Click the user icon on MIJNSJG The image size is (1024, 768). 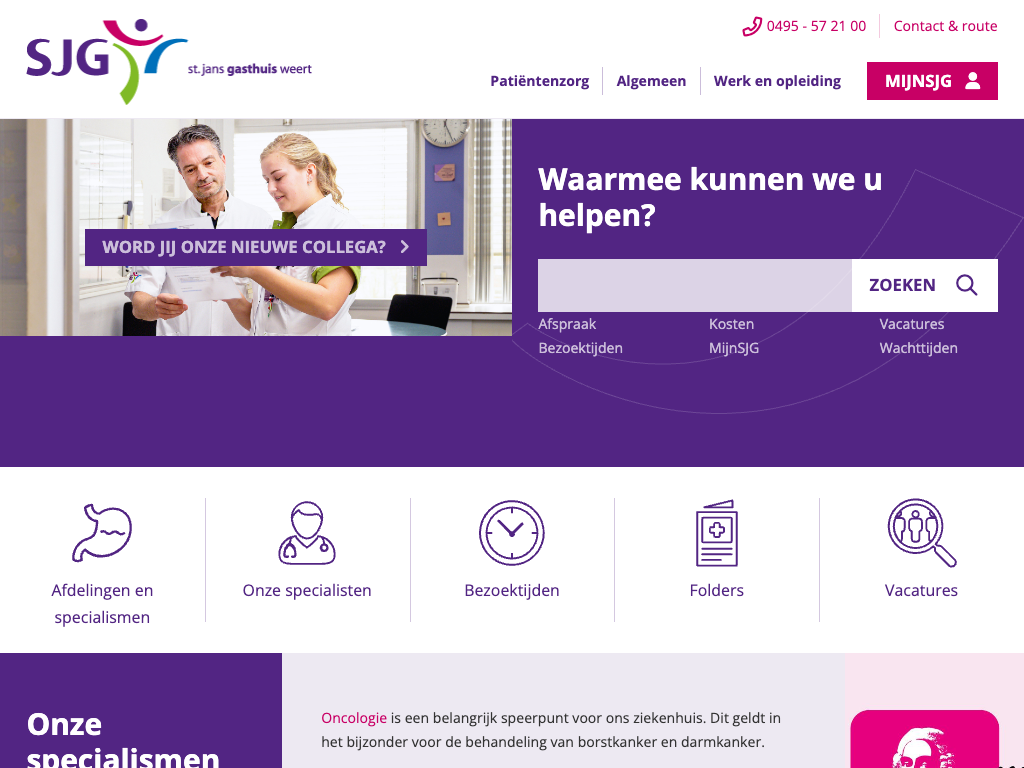click(x=972, y=81)
